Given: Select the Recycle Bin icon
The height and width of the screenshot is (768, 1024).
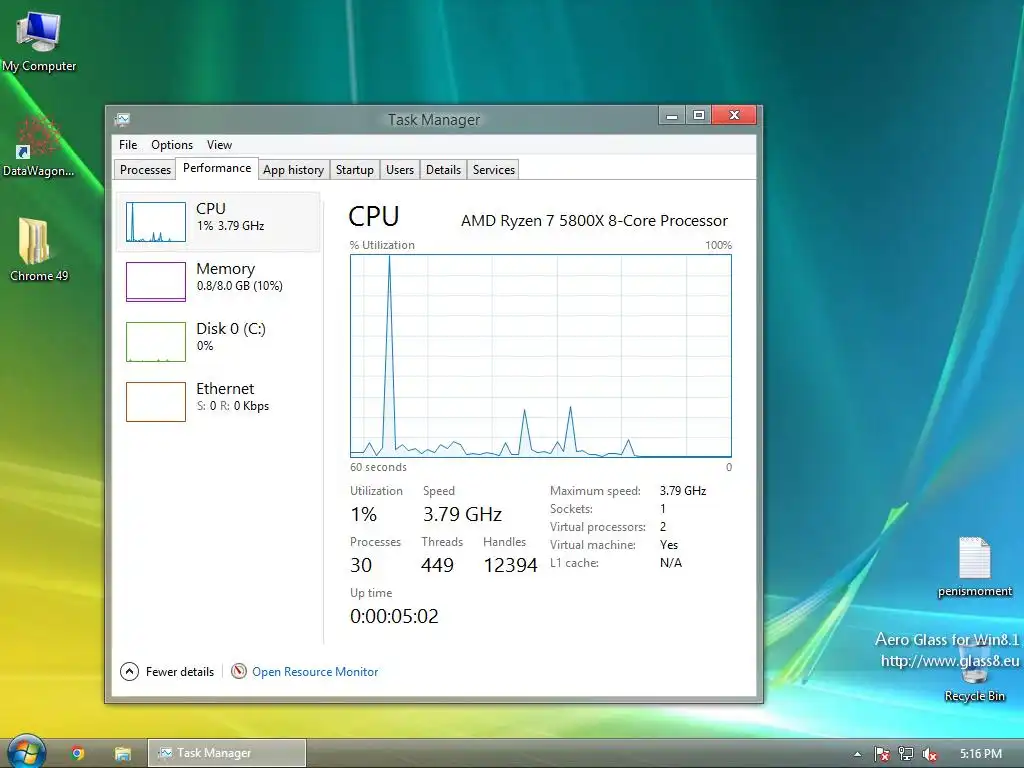Looking at the screenshot, I should click(x=974, y=669).
